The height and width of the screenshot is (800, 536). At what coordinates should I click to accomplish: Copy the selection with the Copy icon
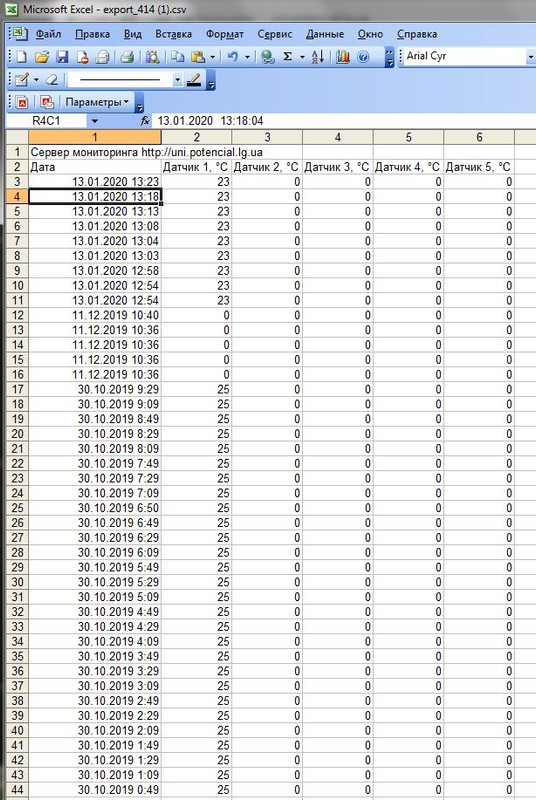pyautogui.click(x=177, y=57)
